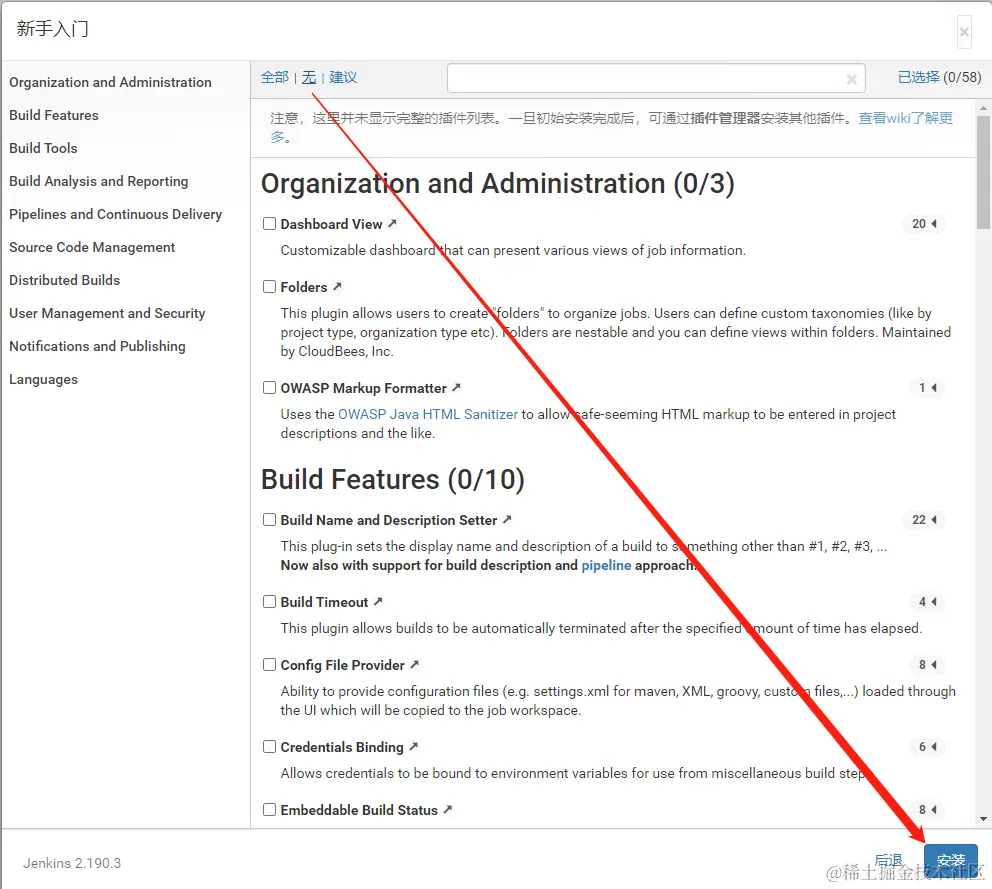Open Folders plugin external link arrow
Image resolution: width=992 pixels, height=889 pixels.
coord(337,286)
